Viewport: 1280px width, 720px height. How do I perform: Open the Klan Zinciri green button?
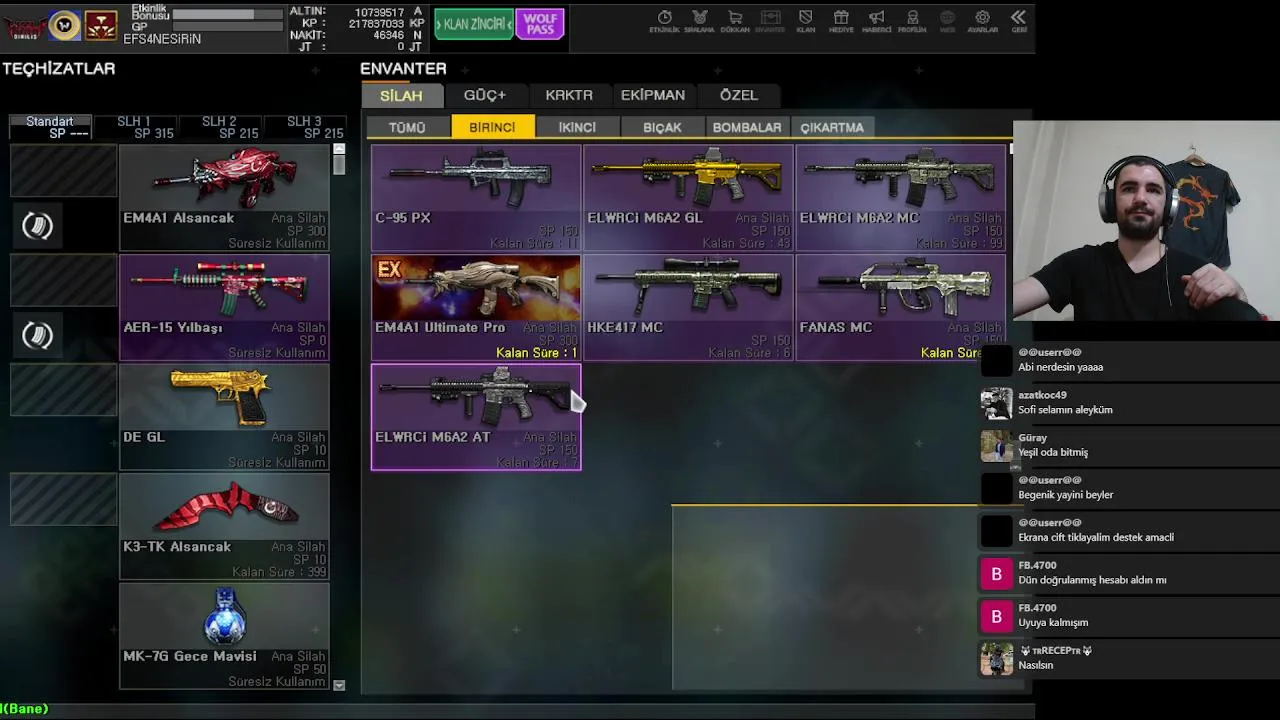(x=474, y=24)
